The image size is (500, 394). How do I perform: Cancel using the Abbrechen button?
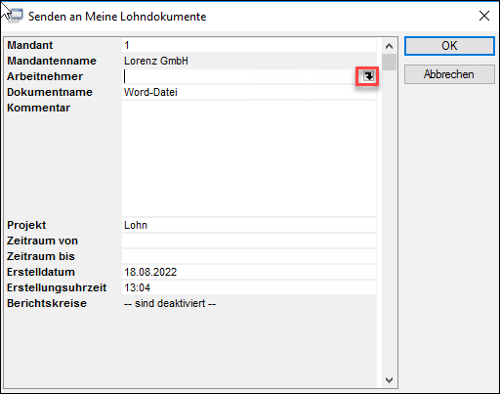(449, 74)
